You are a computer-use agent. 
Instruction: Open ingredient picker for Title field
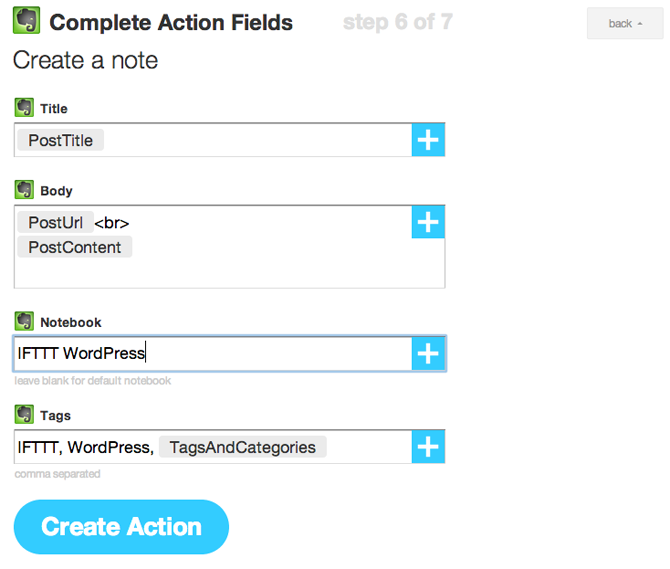428,140
